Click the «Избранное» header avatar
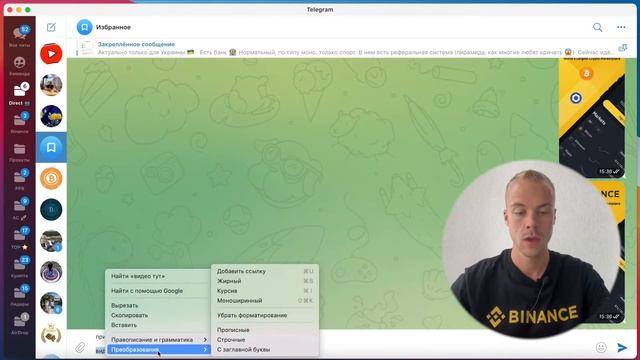 [x=84, y=27]
